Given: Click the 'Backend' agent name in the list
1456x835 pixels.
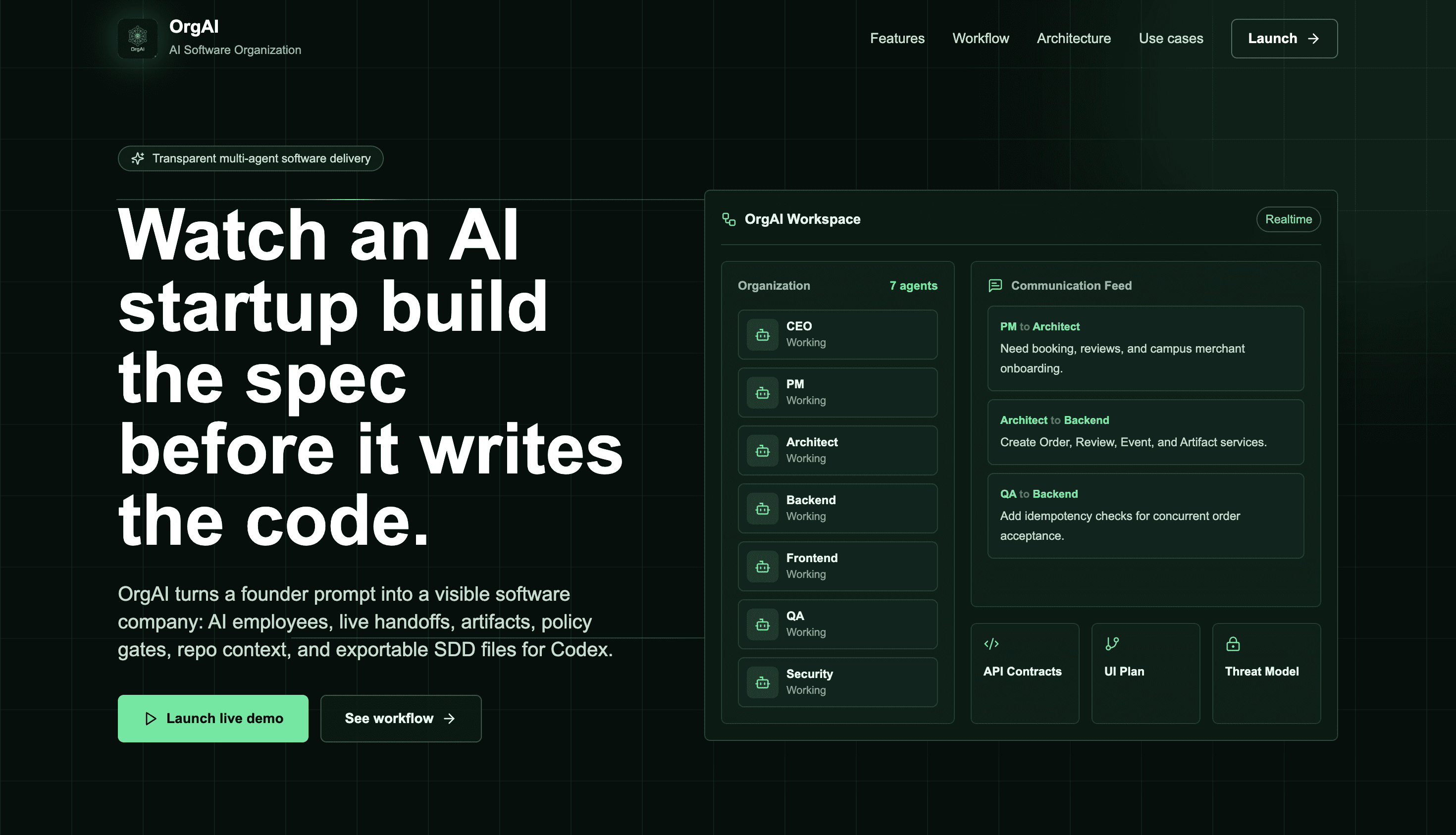Looking at the screenshot, I should tap(811, 500).
